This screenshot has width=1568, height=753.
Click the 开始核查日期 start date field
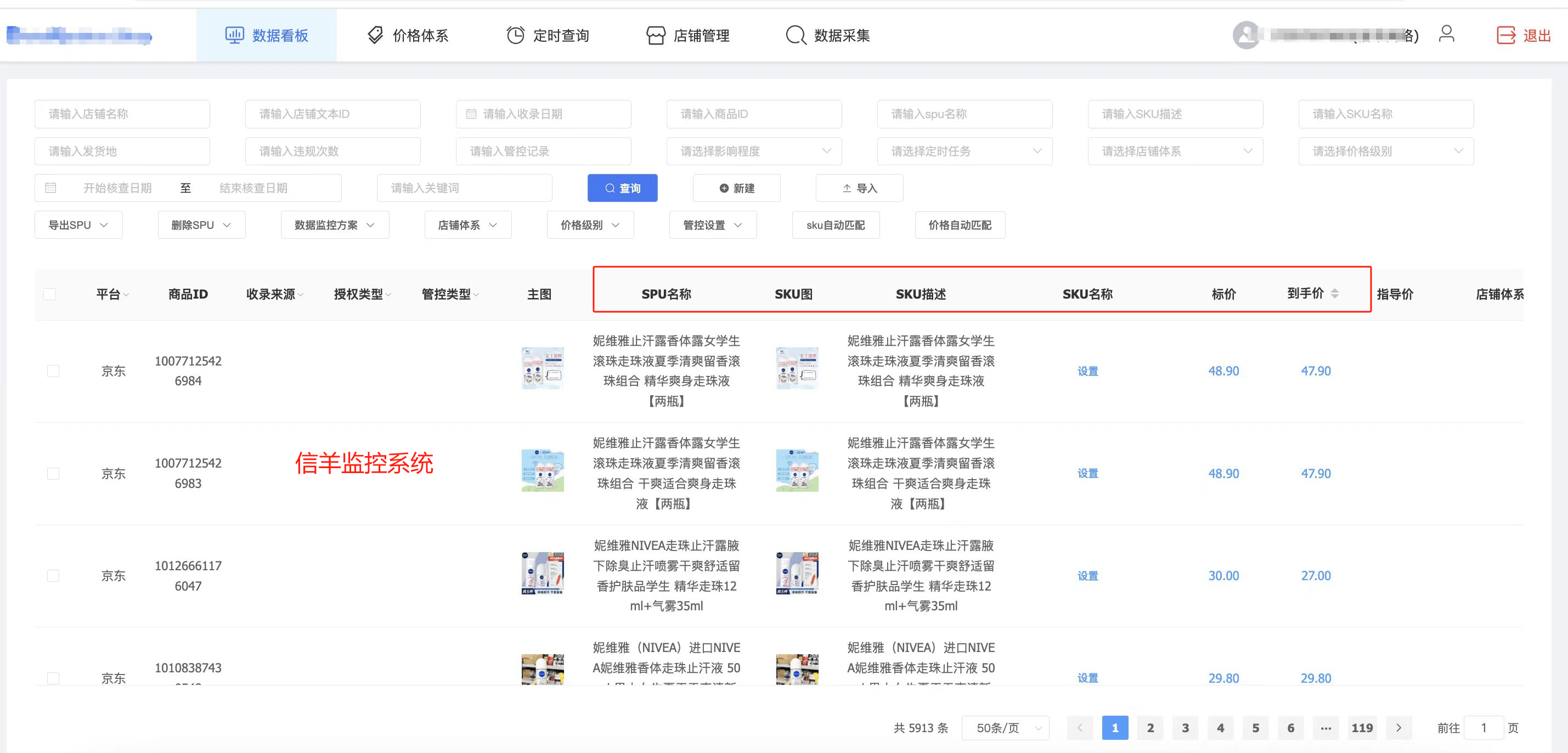point(117,188)
